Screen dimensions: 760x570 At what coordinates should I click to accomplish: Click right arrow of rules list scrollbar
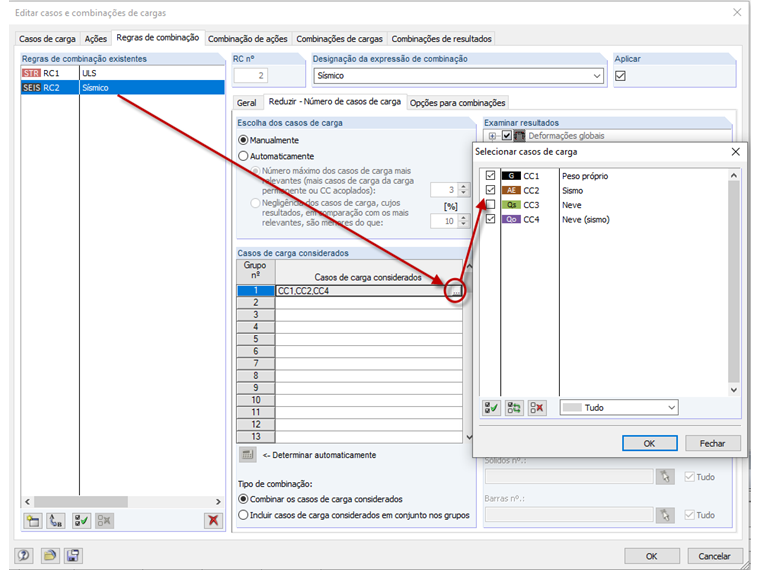point(218,502)
